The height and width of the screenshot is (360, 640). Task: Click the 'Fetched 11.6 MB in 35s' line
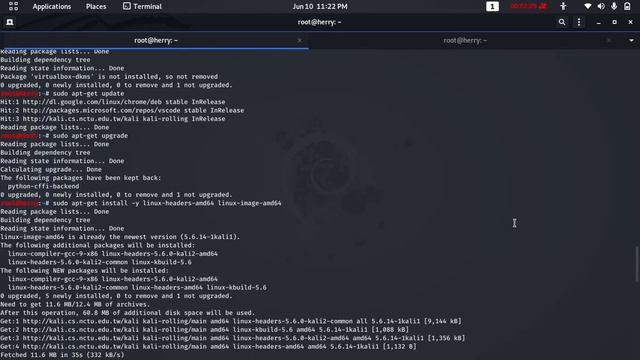62,355
